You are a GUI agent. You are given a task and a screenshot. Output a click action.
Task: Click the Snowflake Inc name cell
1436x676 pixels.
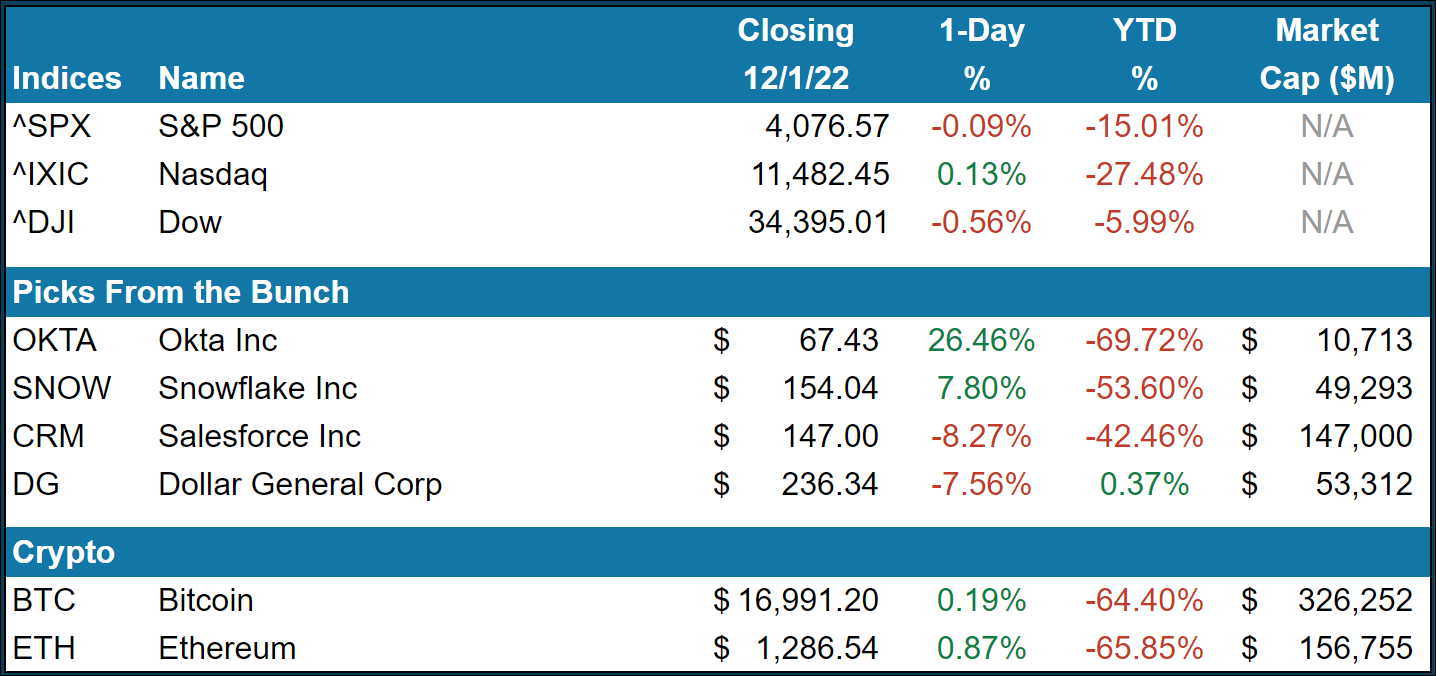tap(258, 388)
